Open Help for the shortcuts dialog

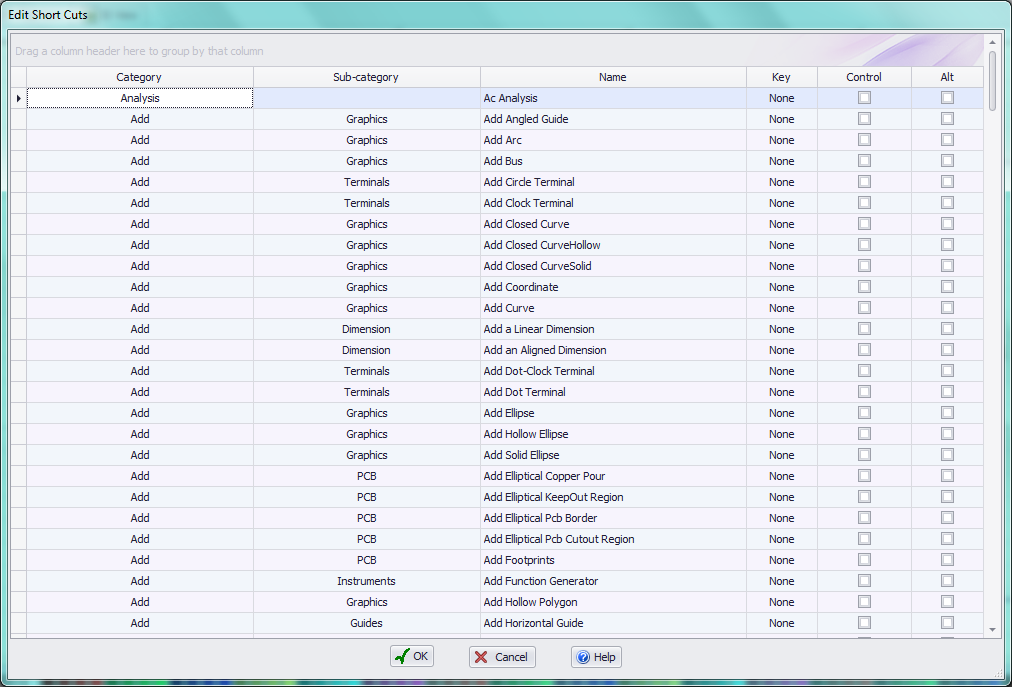596,657
